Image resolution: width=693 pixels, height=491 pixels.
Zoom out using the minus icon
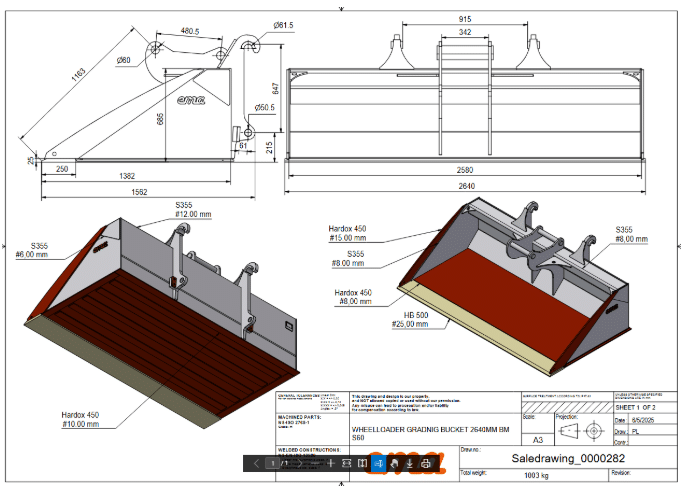pos(315,463)
